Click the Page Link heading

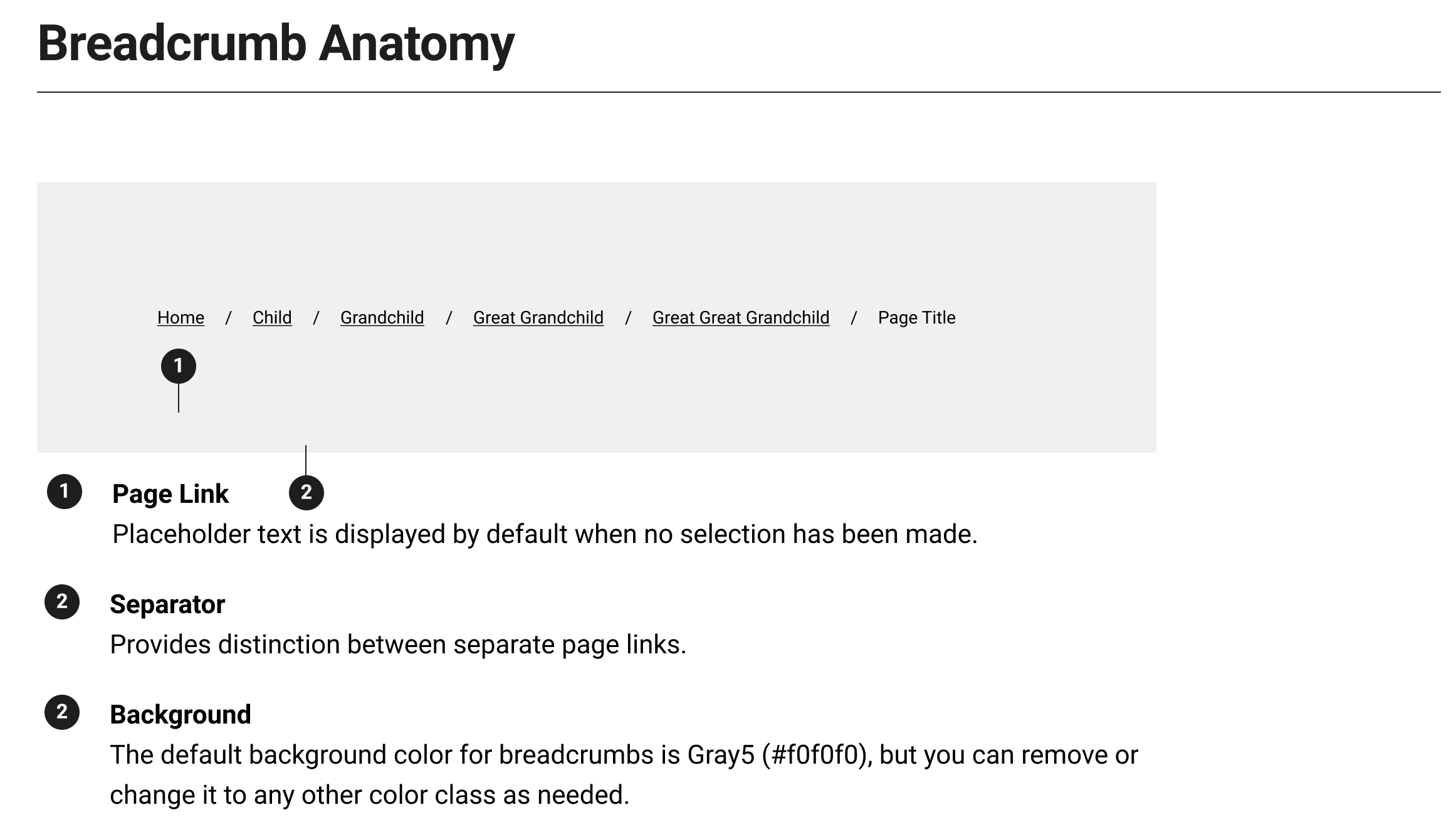tap(170, 494)
